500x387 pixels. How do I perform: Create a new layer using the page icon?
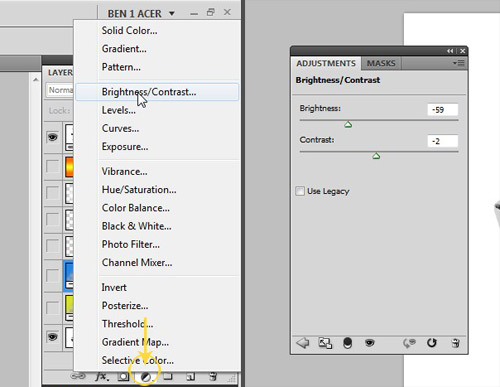coord(190,377)
